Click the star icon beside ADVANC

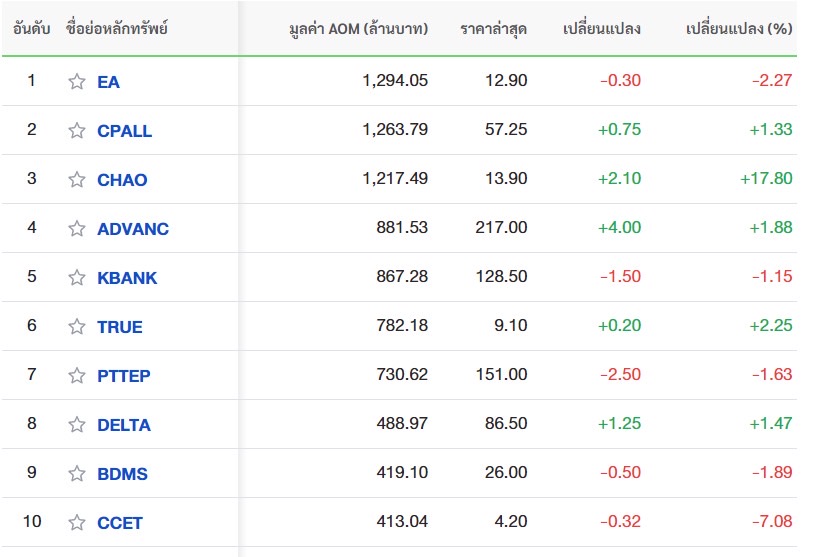[x=77, y=228]
